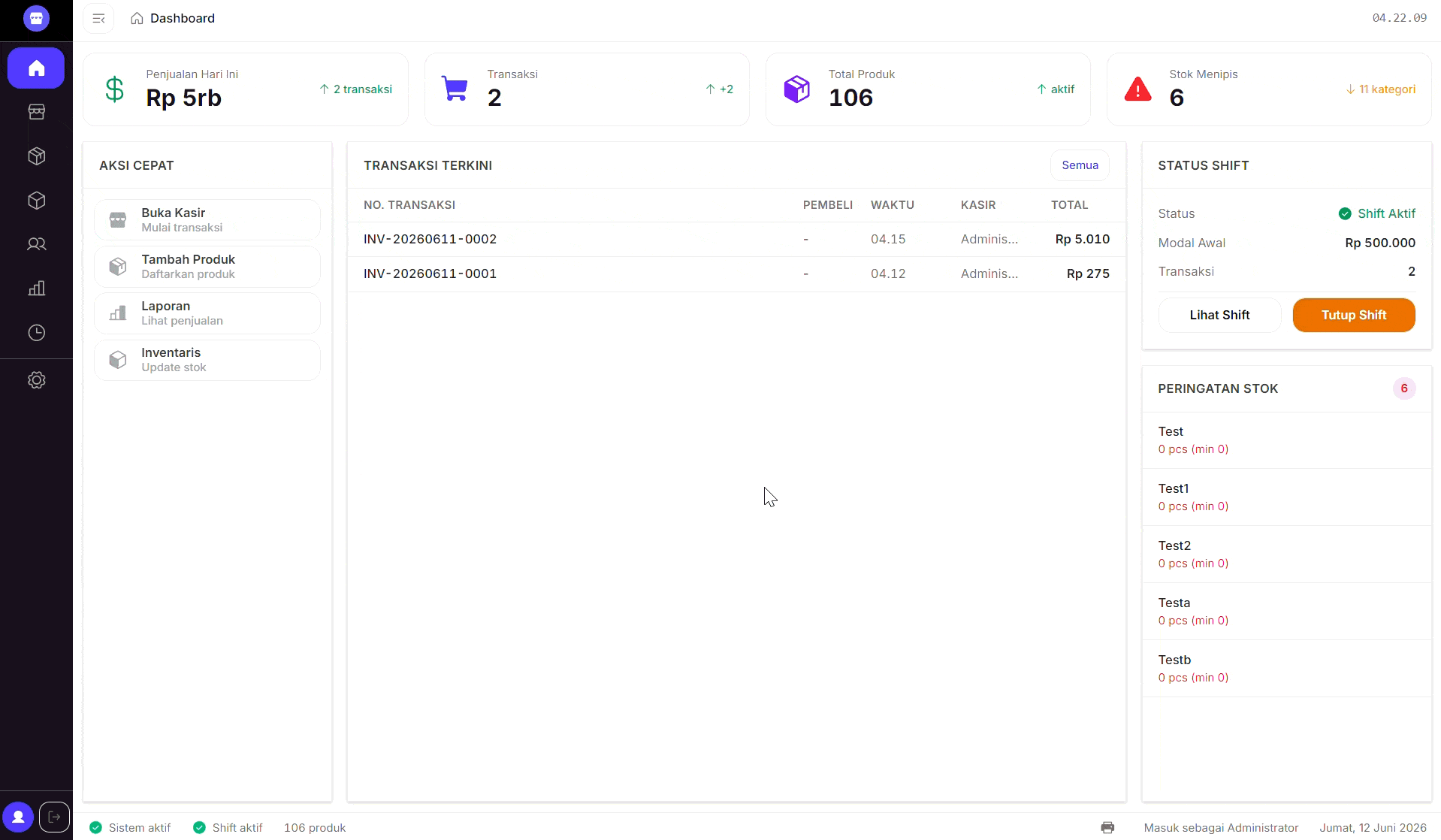1441x840 pixels.
Task: Select the Test1 stock warning item
Action: (x=1286, y=497)
